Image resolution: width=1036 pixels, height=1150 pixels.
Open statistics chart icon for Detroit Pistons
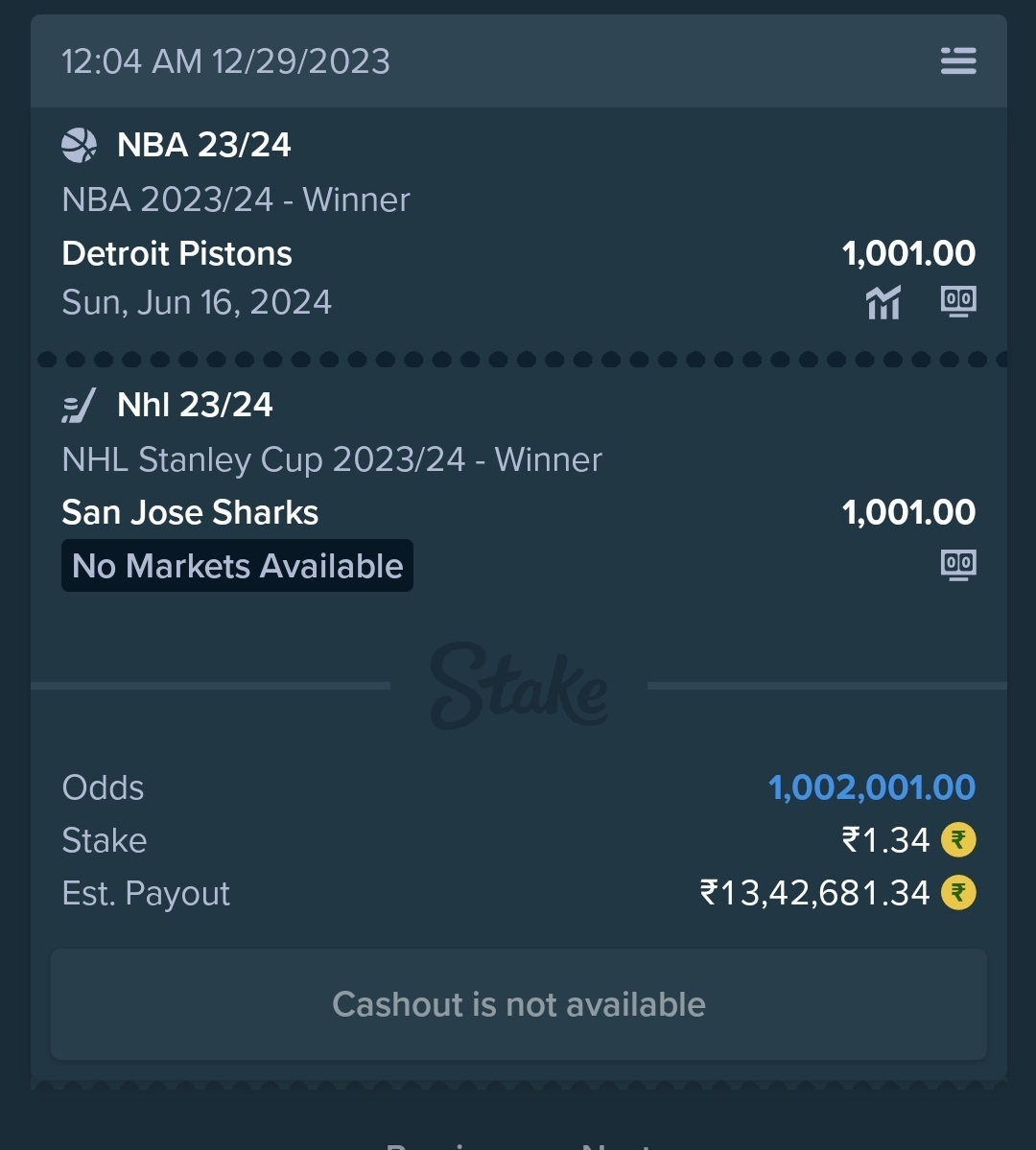(x=883, y=302)
